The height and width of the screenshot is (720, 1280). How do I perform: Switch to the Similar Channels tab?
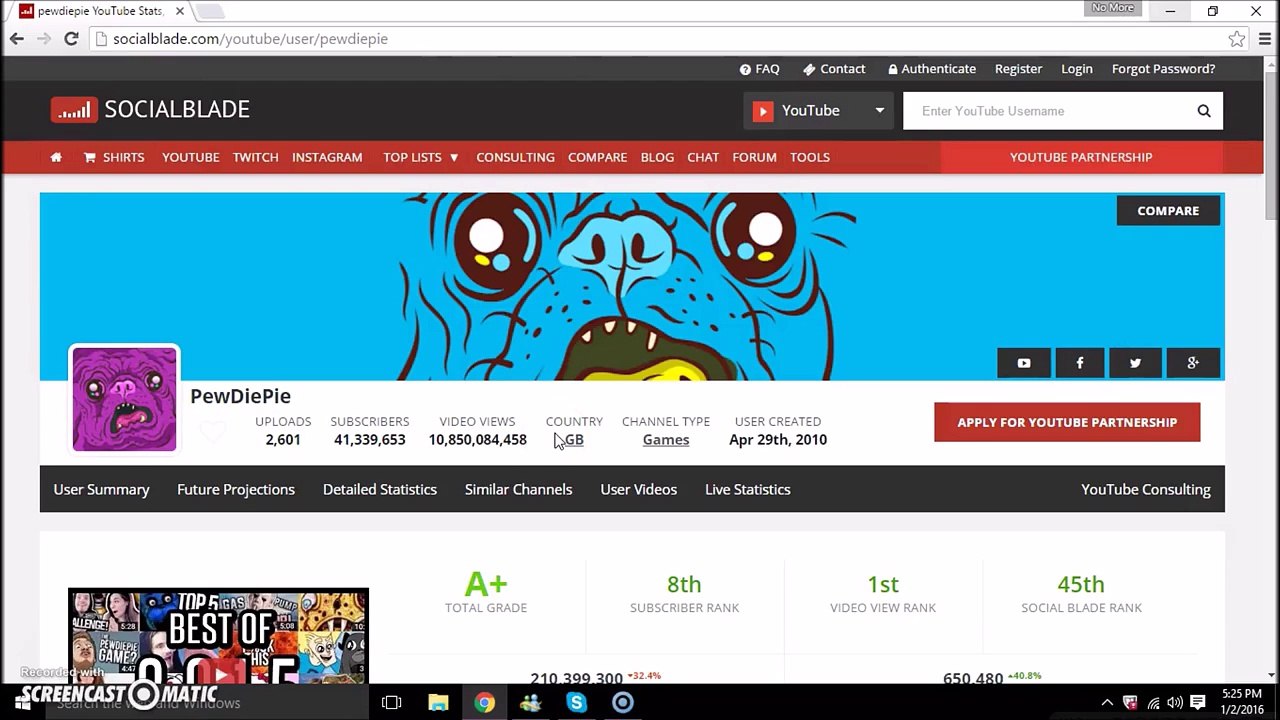pos(519,489)
